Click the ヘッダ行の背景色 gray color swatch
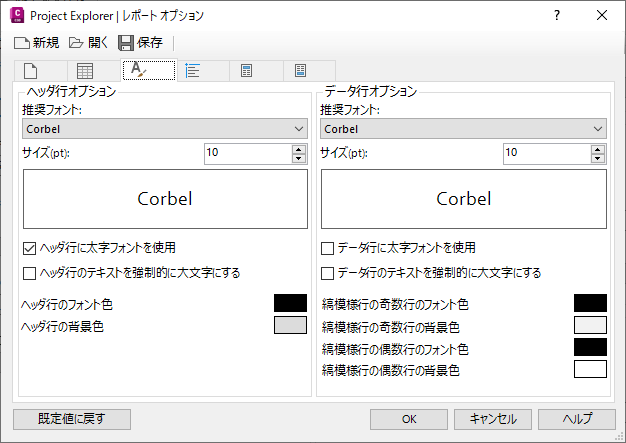The height and width of the screenshot is (443, 626). tap(290, 325)
